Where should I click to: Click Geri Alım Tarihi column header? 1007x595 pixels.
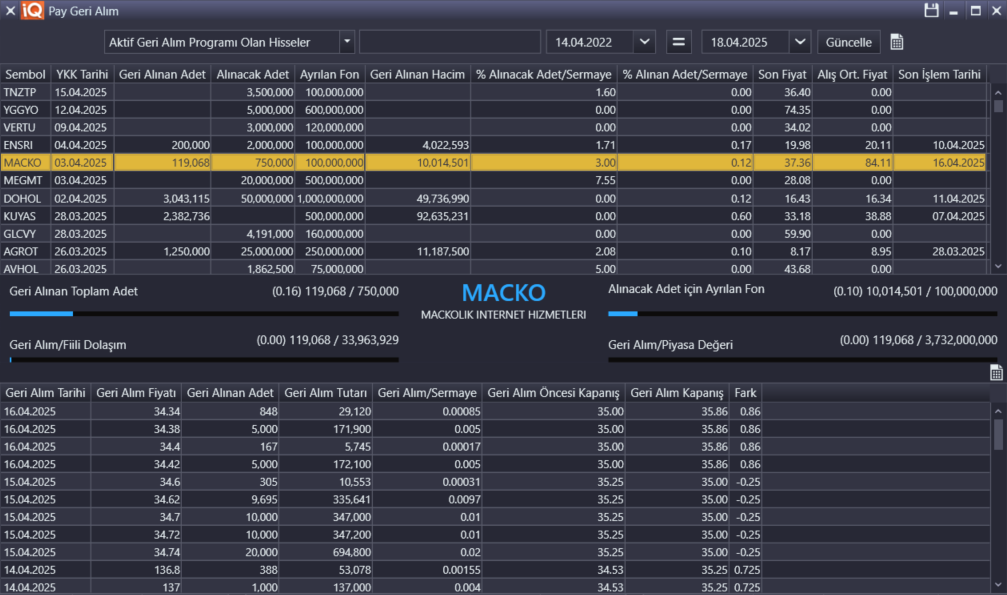46,393
